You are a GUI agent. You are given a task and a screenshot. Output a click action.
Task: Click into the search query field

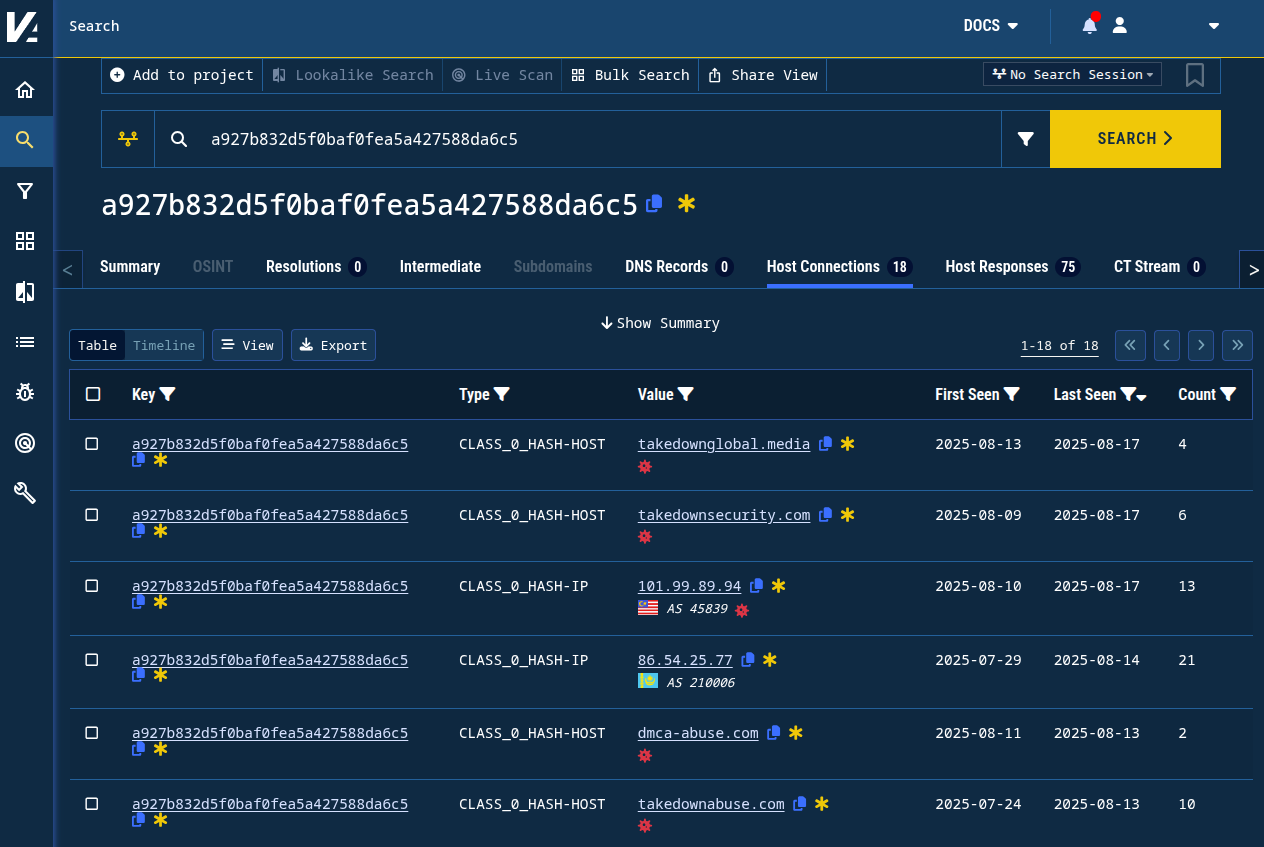(600, 139)
